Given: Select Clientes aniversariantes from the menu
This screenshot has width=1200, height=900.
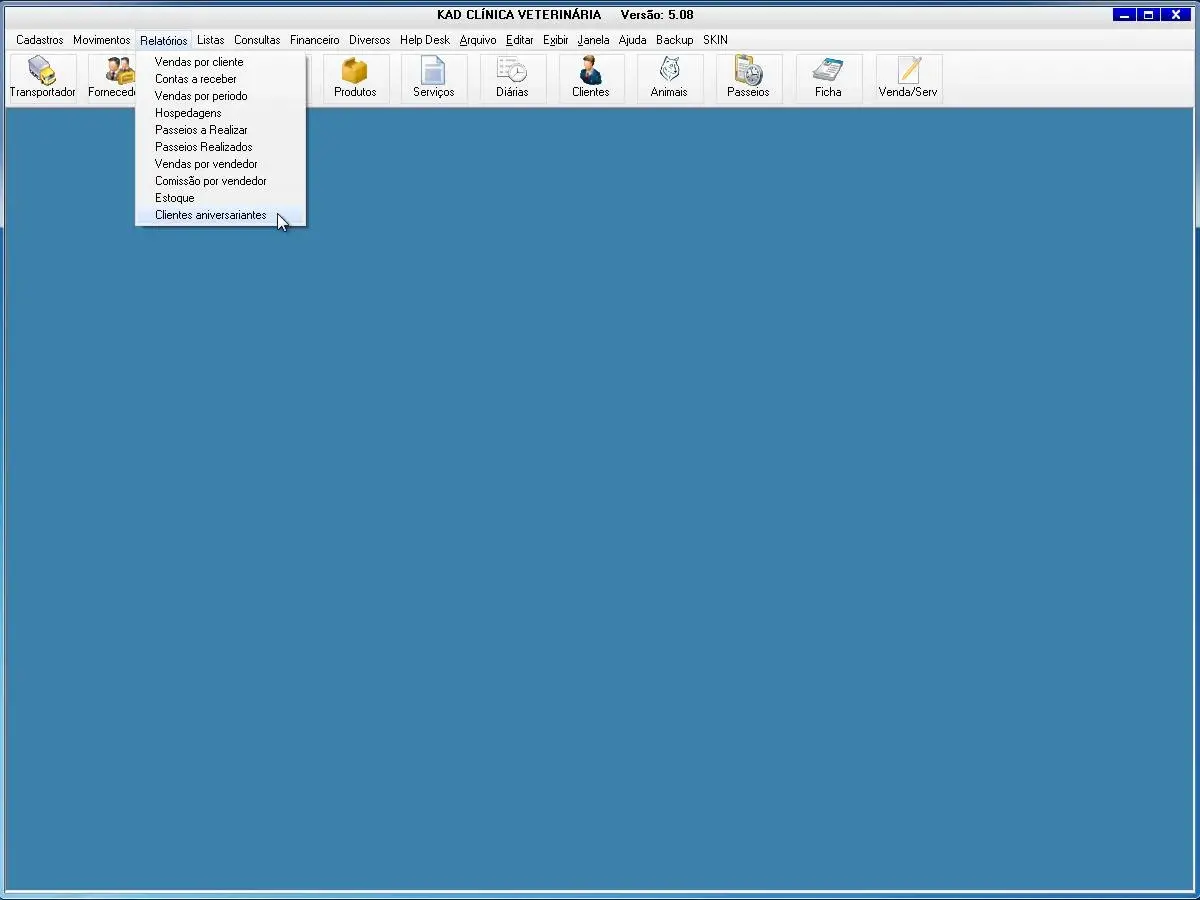Looking at the screenshot, I should click(x=211, y=215).
